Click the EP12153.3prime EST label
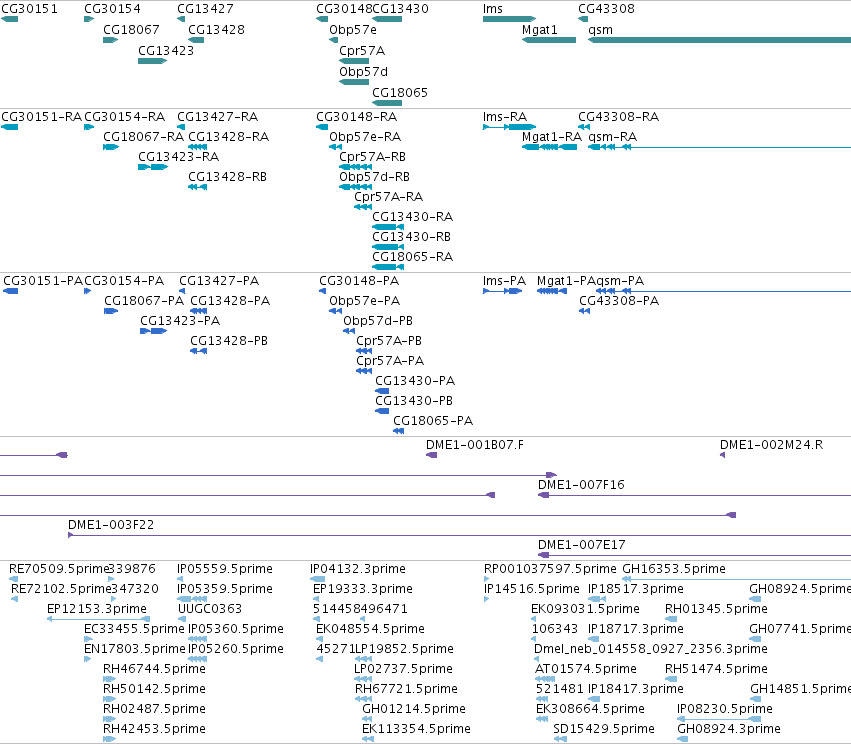Viewport: 851px width, 744px height. pos(97,609)
